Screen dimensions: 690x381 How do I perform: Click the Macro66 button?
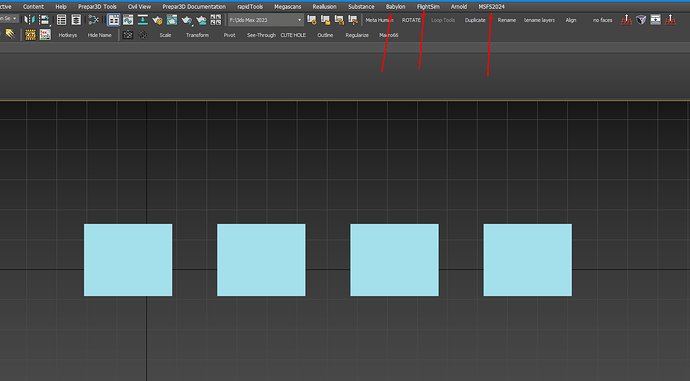389,35
